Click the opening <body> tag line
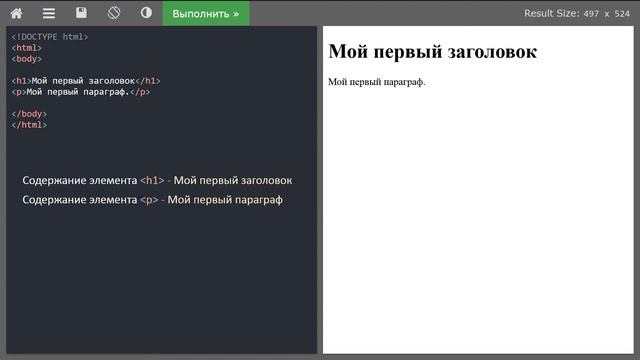Screen dimensions: 640x360 click(27, 59)
